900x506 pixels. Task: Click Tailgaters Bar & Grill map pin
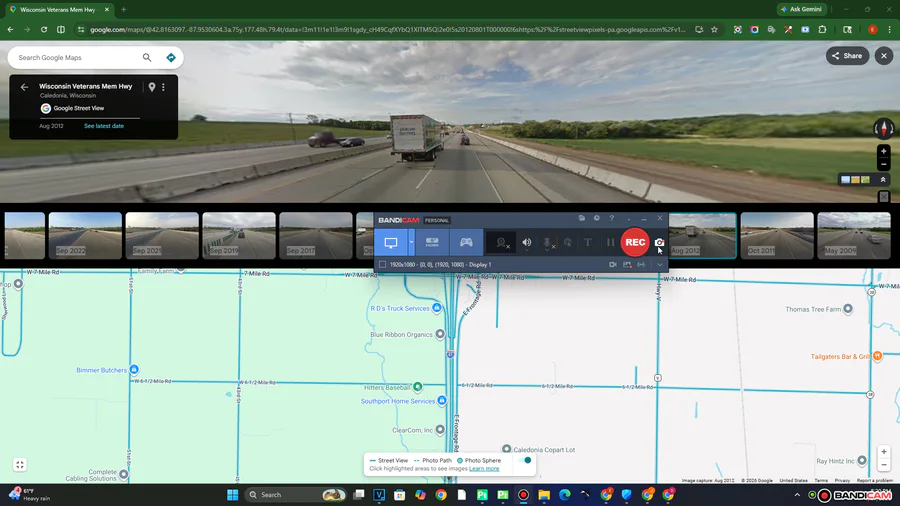pos(878,356)
